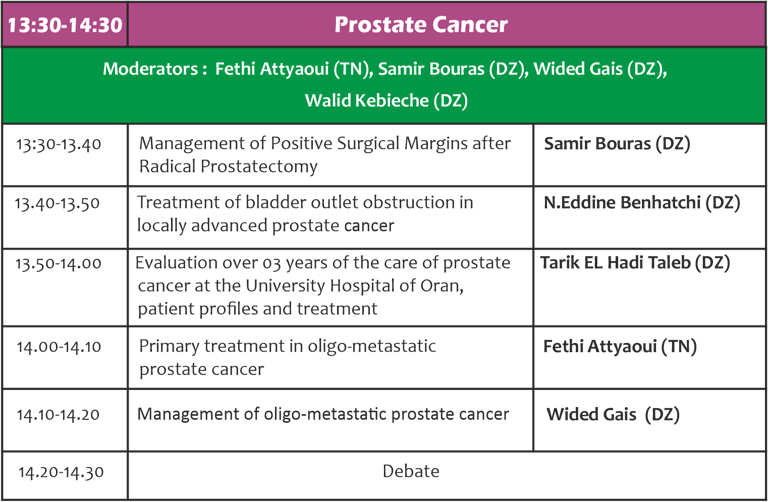The image size is (768, 502).
Task: Select the Prostate Cancer session title
Action: [421, 24]
